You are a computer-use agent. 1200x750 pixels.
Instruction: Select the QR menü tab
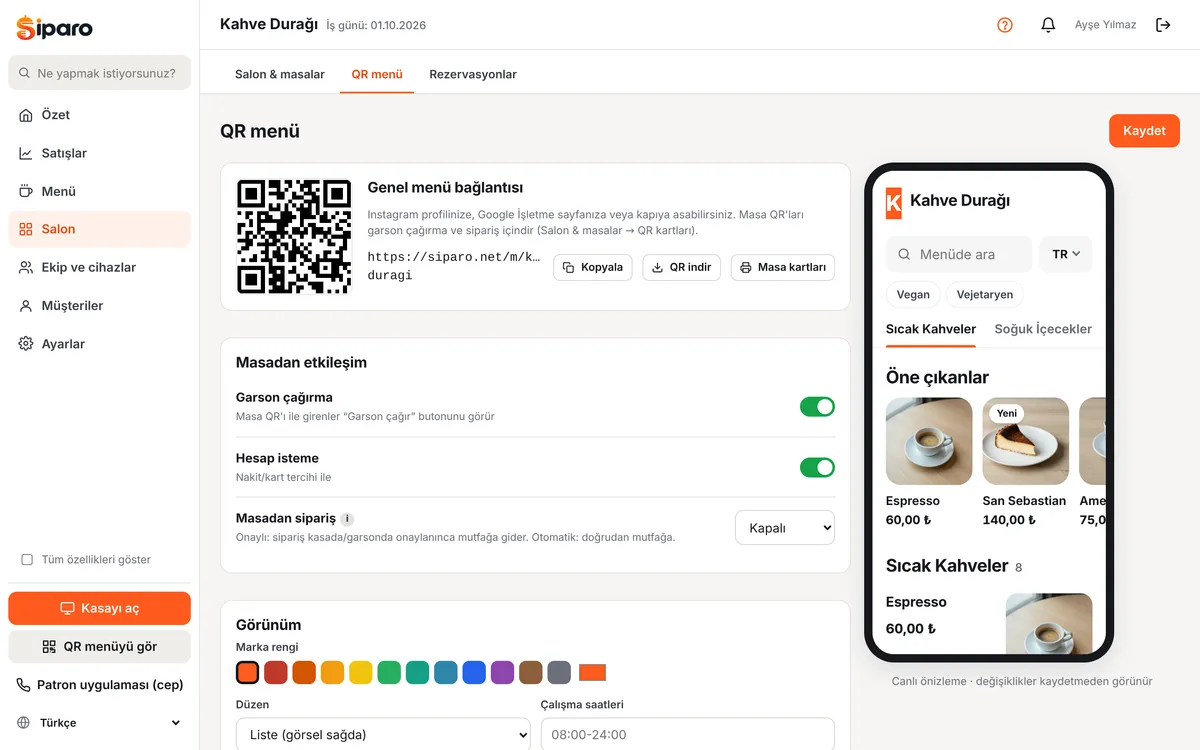(x=377, y=74)
